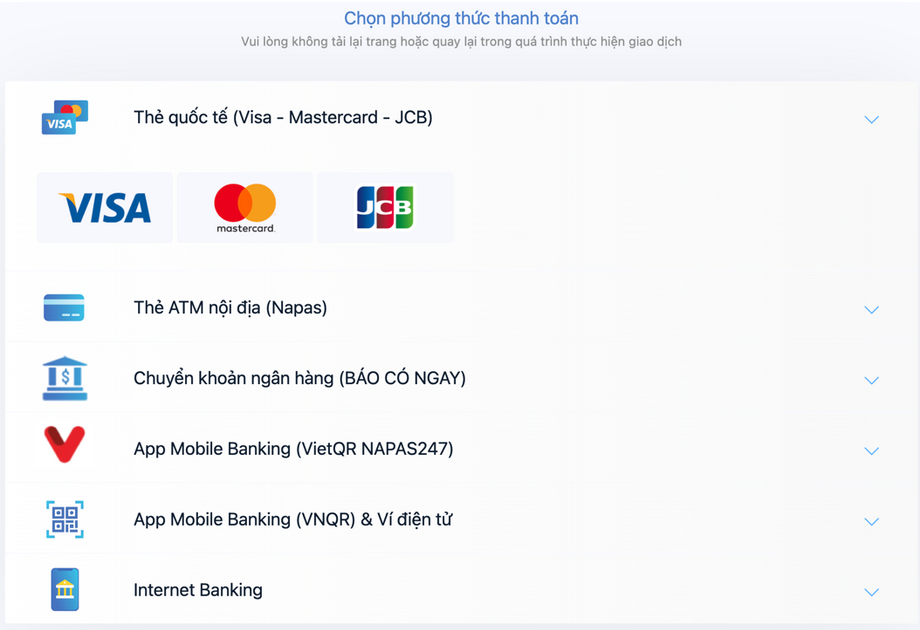Expand the Internet Banking chevron
Image resolution: width=920 pixels, height=630 pixels.
(871, 592)
